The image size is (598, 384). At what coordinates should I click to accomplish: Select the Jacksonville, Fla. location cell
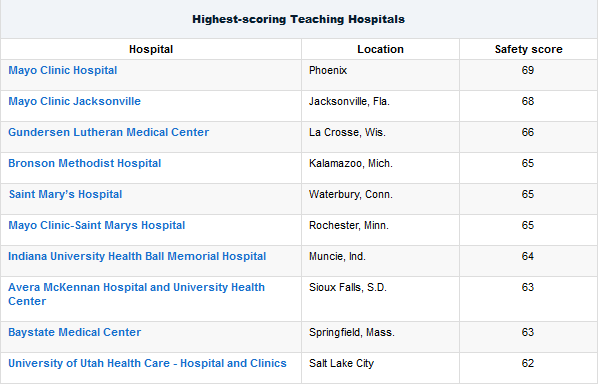coord(380,106)
